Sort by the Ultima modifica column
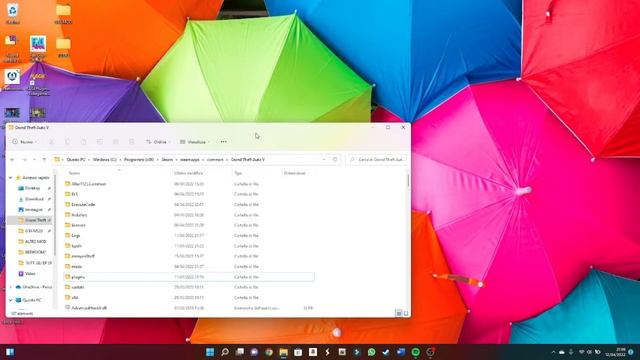This screenshot has width=640, height=360. click(189, 173)
